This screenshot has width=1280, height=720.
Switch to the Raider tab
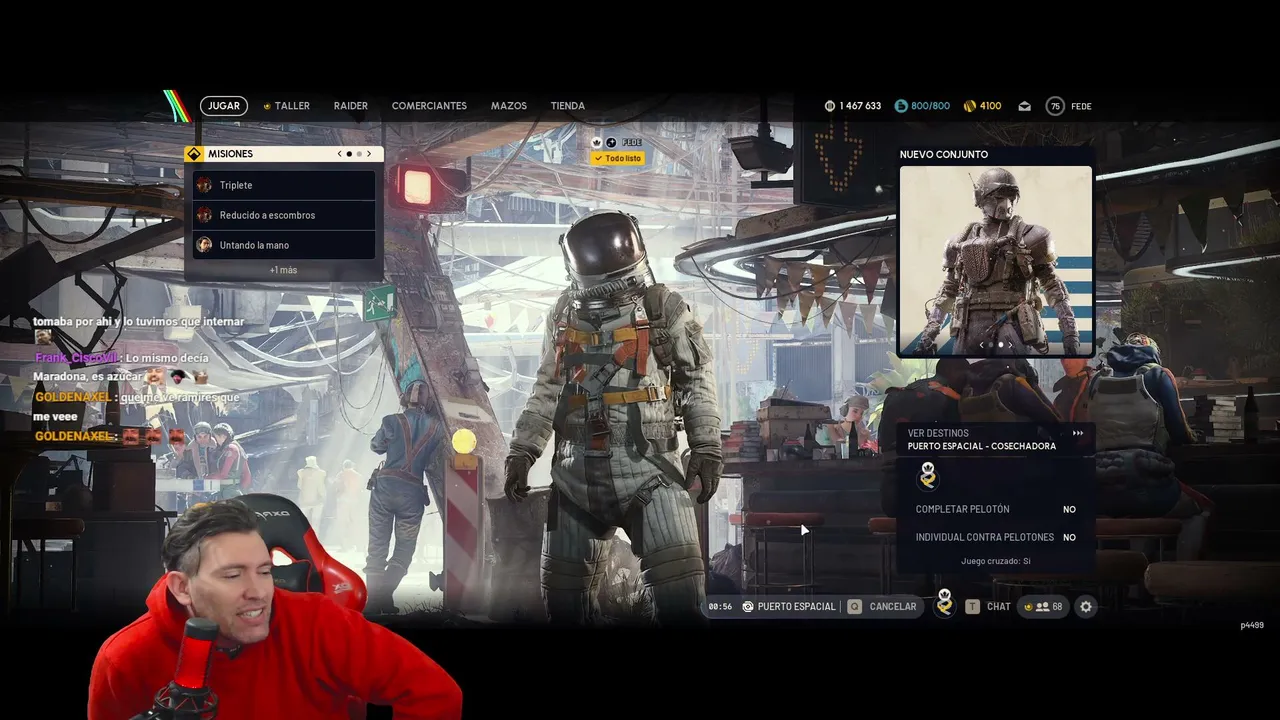coord(351,106)
